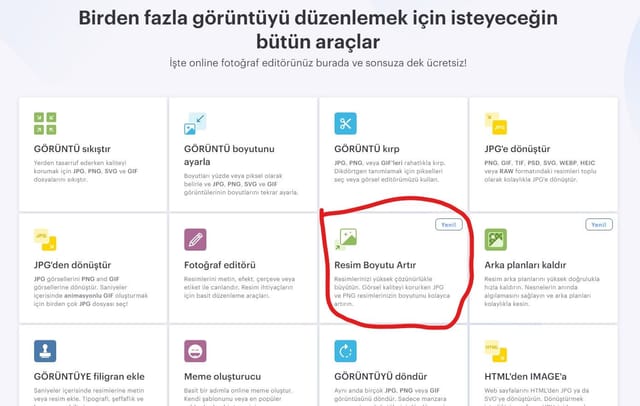Open the yellow JPG'e dönüştür icon
The image size is (640, 406).
[x=496, y=123]
